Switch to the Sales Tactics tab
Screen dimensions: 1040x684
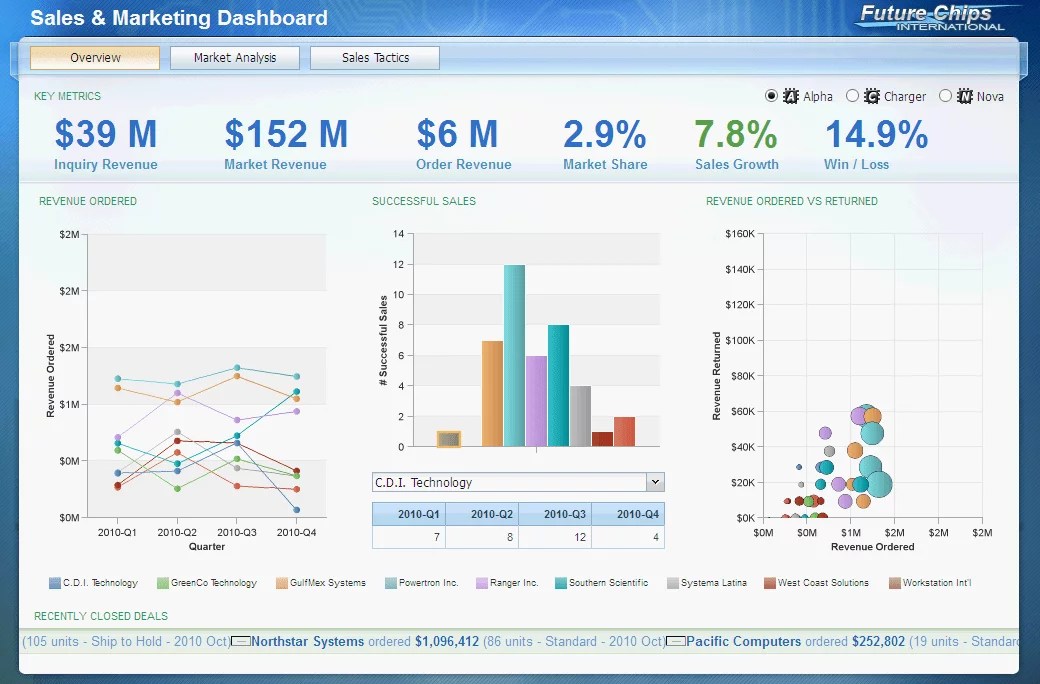374,57
